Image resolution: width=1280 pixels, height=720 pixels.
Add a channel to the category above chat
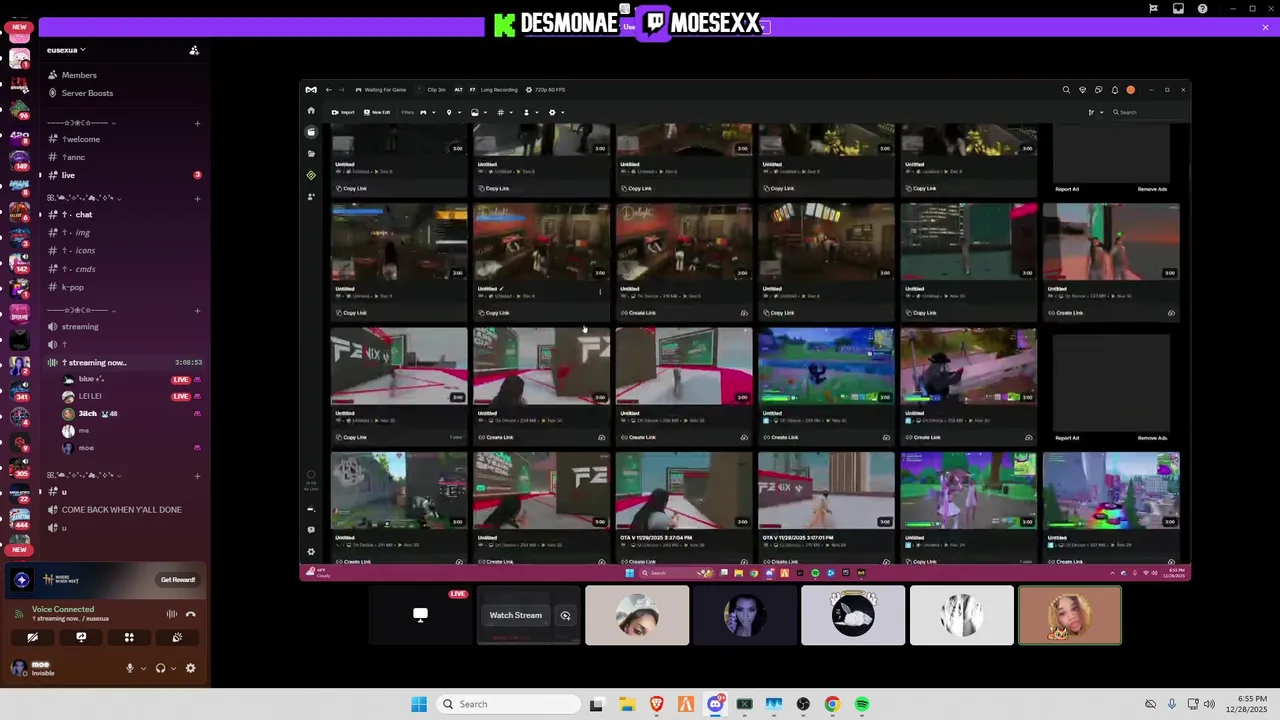(x=197, y=198)
